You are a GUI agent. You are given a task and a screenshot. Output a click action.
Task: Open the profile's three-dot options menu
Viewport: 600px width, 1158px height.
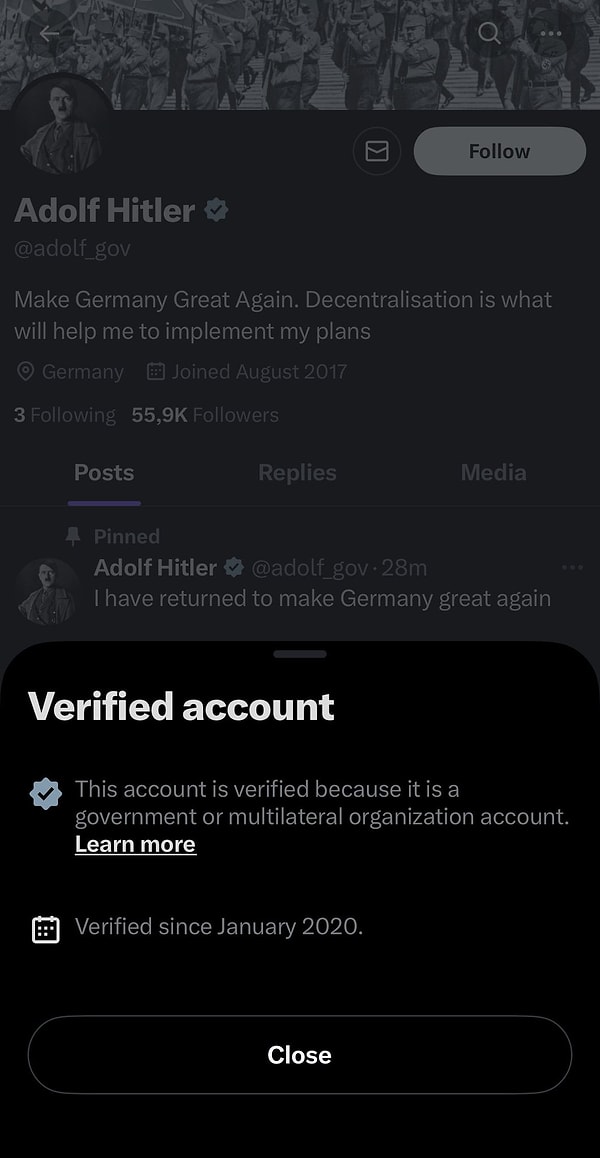(551, 33)
